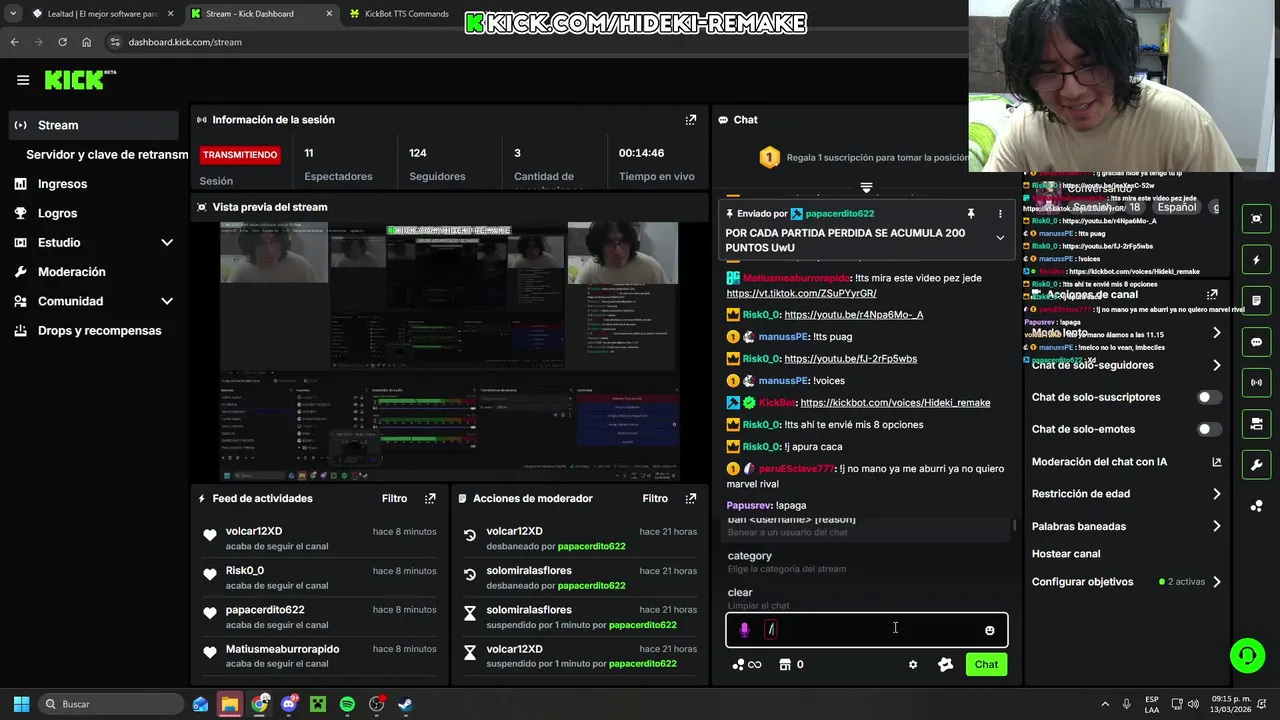
Task: Pop out the Acciones de moderador panel
Action: pyautogui.click(x=690, y=498)
